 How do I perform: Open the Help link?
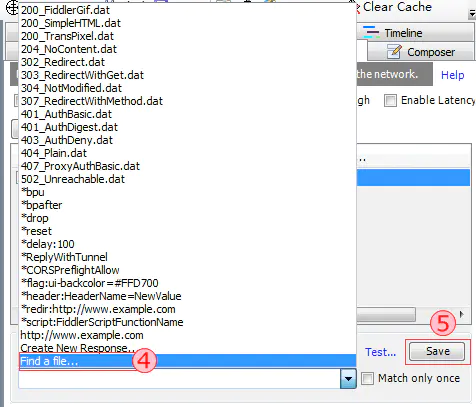click(452, 75)
